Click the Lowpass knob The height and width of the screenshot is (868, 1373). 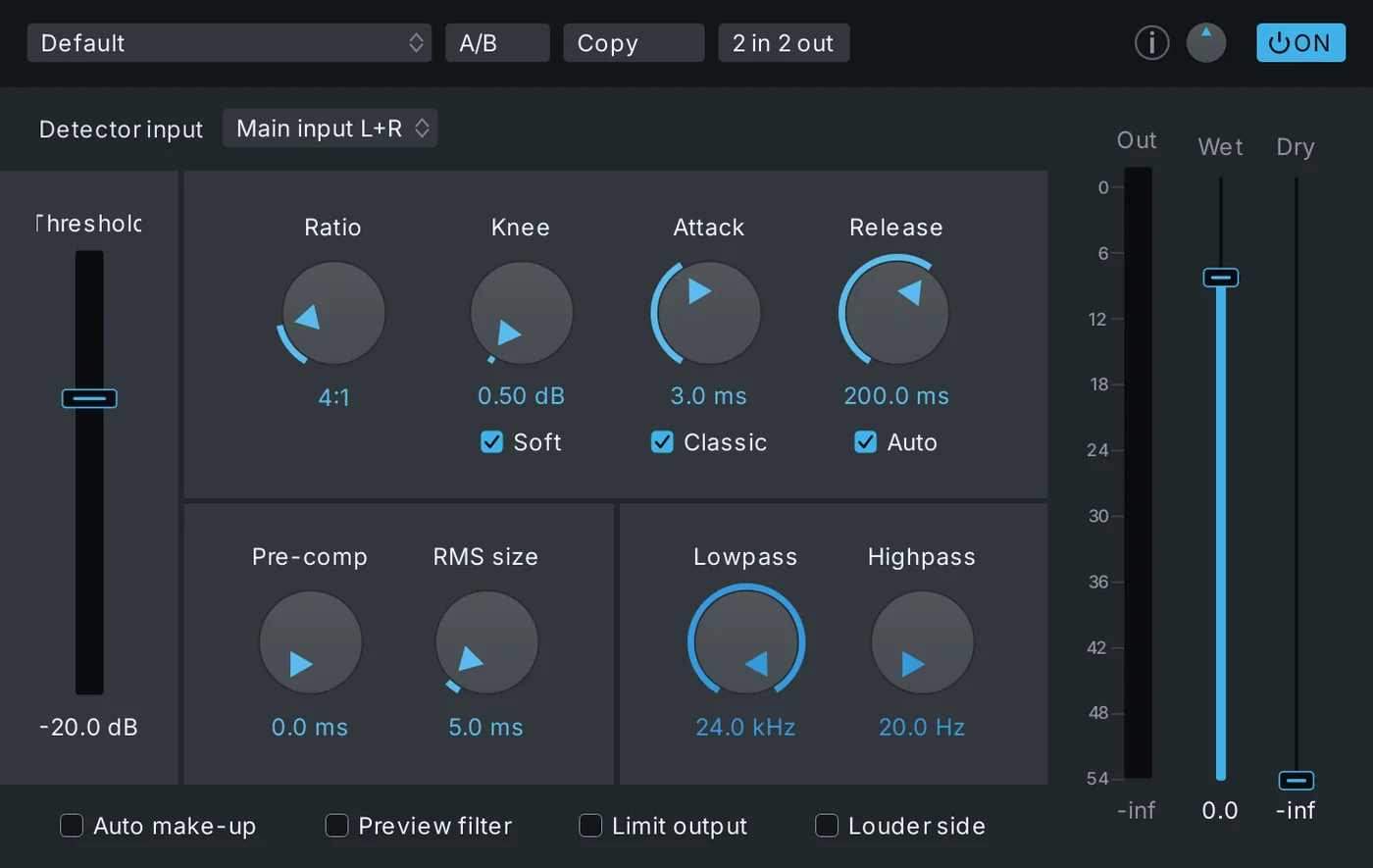click(x=746, y=643)
